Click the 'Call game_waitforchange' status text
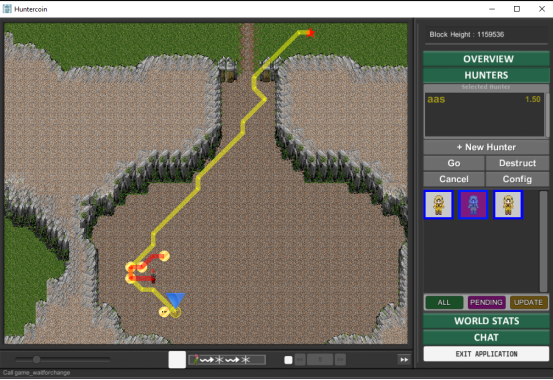 tap(36, 373)
